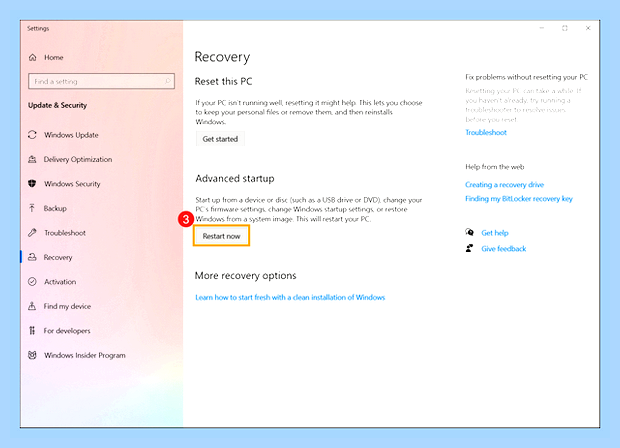Open For developers settings
The width and height of the screenshot is (620, 448).
click(67, 331)
